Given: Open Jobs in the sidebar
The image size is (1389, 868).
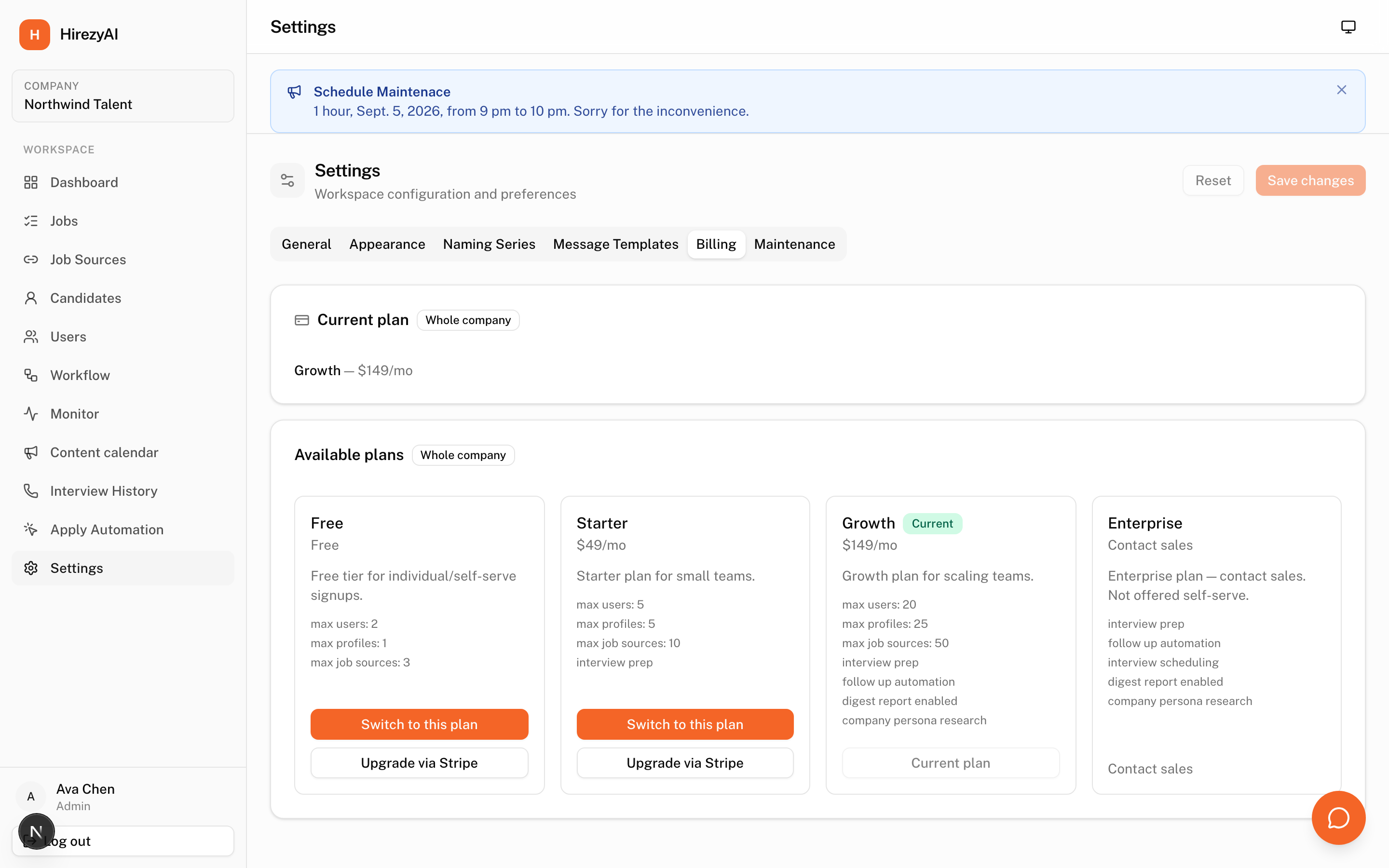Looking at the screenshot, I should pyautogui.click(x=123, y=221).
